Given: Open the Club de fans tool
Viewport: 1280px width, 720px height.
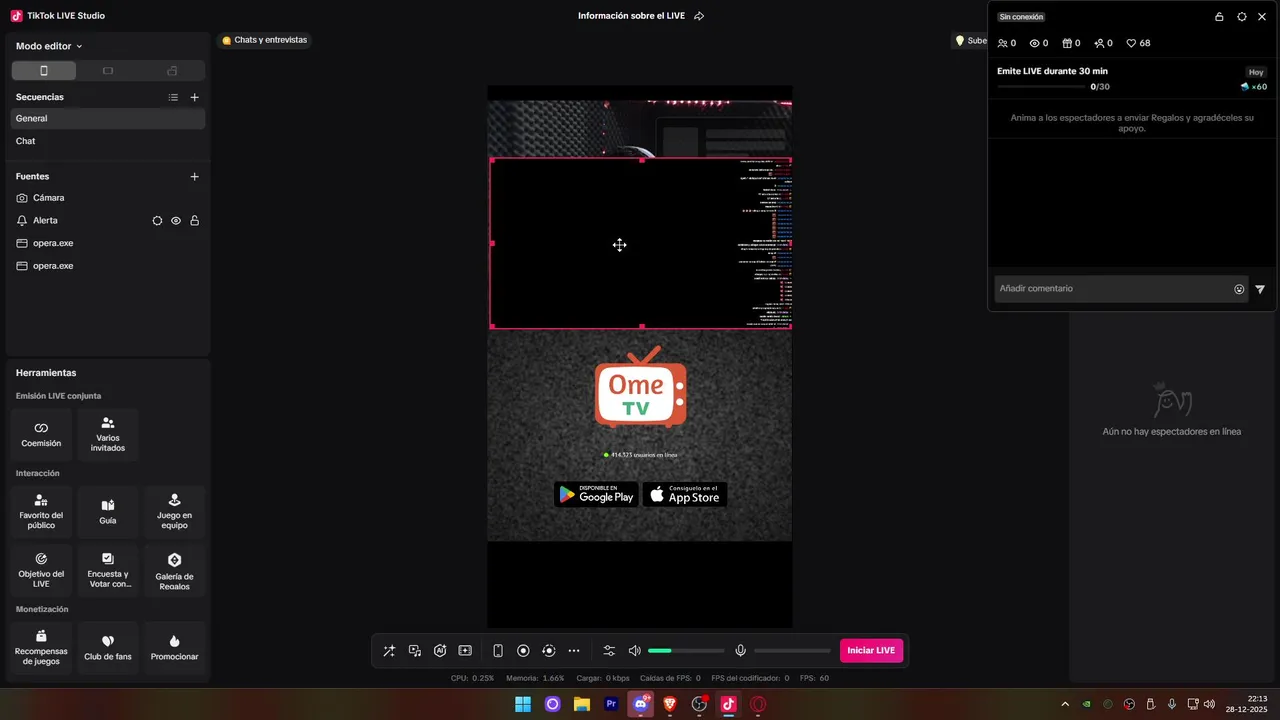Looking at the screenshot, I should click(108, 648).
